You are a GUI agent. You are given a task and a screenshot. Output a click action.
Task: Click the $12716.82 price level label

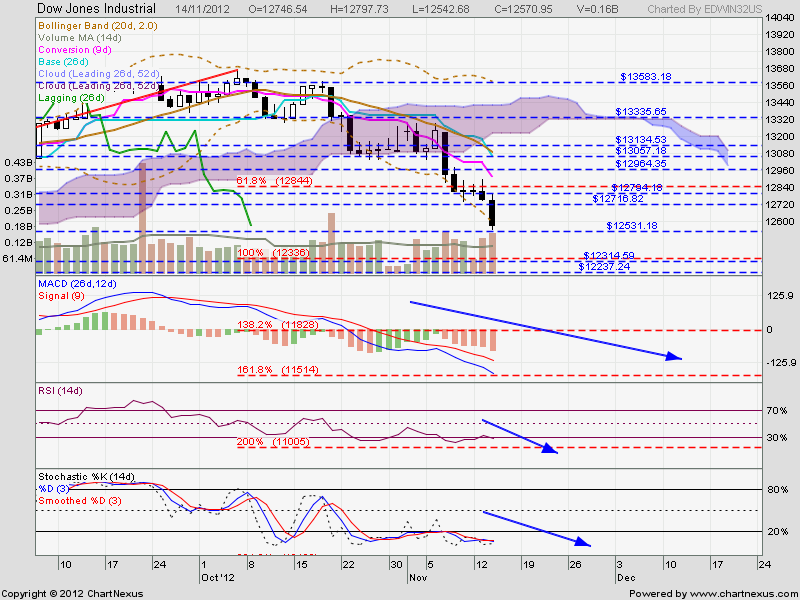tap(618, 198)
